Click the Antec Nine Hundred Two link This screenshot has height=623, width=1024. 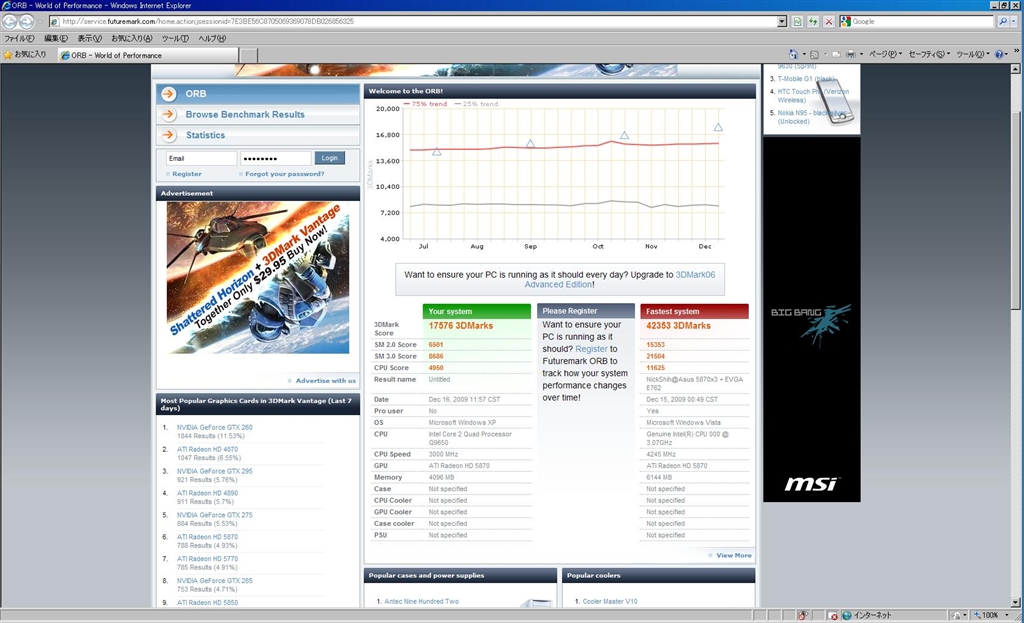[421, 601]
